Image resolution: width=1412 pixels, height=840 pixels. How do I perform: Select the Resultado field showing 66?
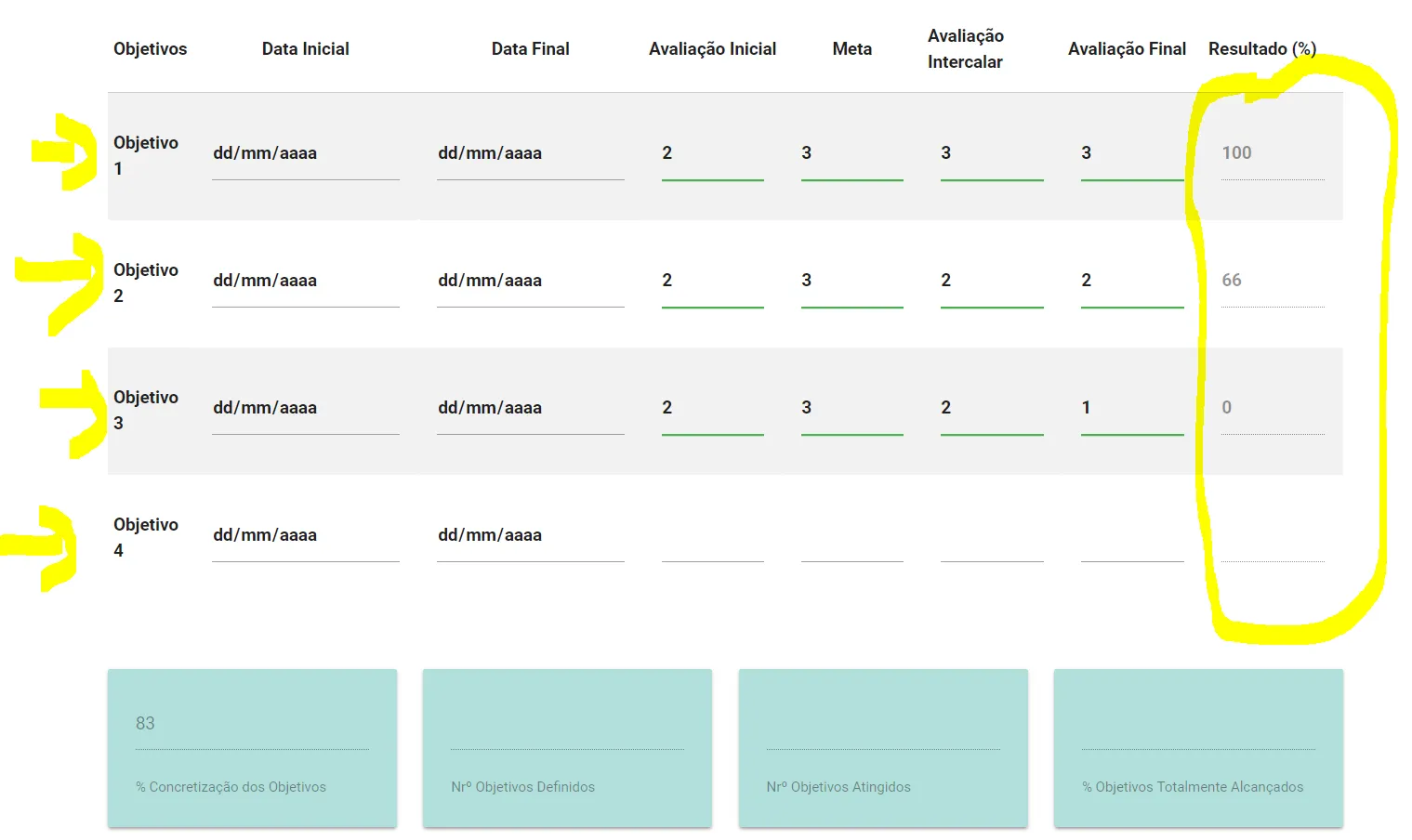pos(1272,281)
